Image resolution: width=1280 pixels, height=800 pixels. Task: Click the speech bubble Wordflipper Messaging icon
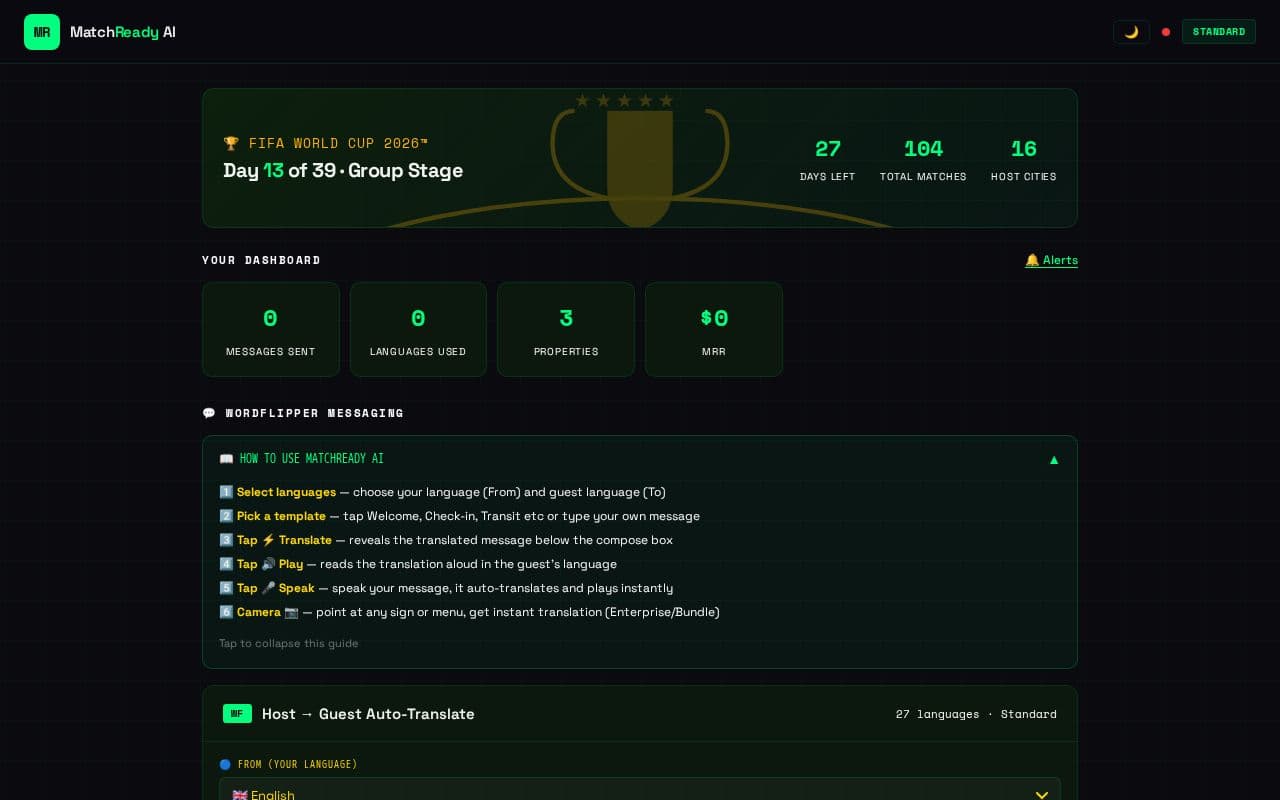(209, 413)
